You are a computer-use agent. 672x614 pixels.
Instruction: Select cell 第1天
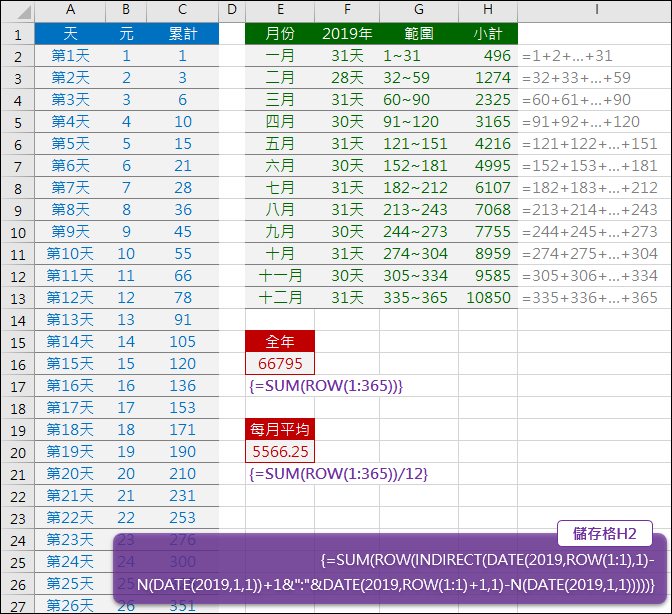[x=70, y=56]
